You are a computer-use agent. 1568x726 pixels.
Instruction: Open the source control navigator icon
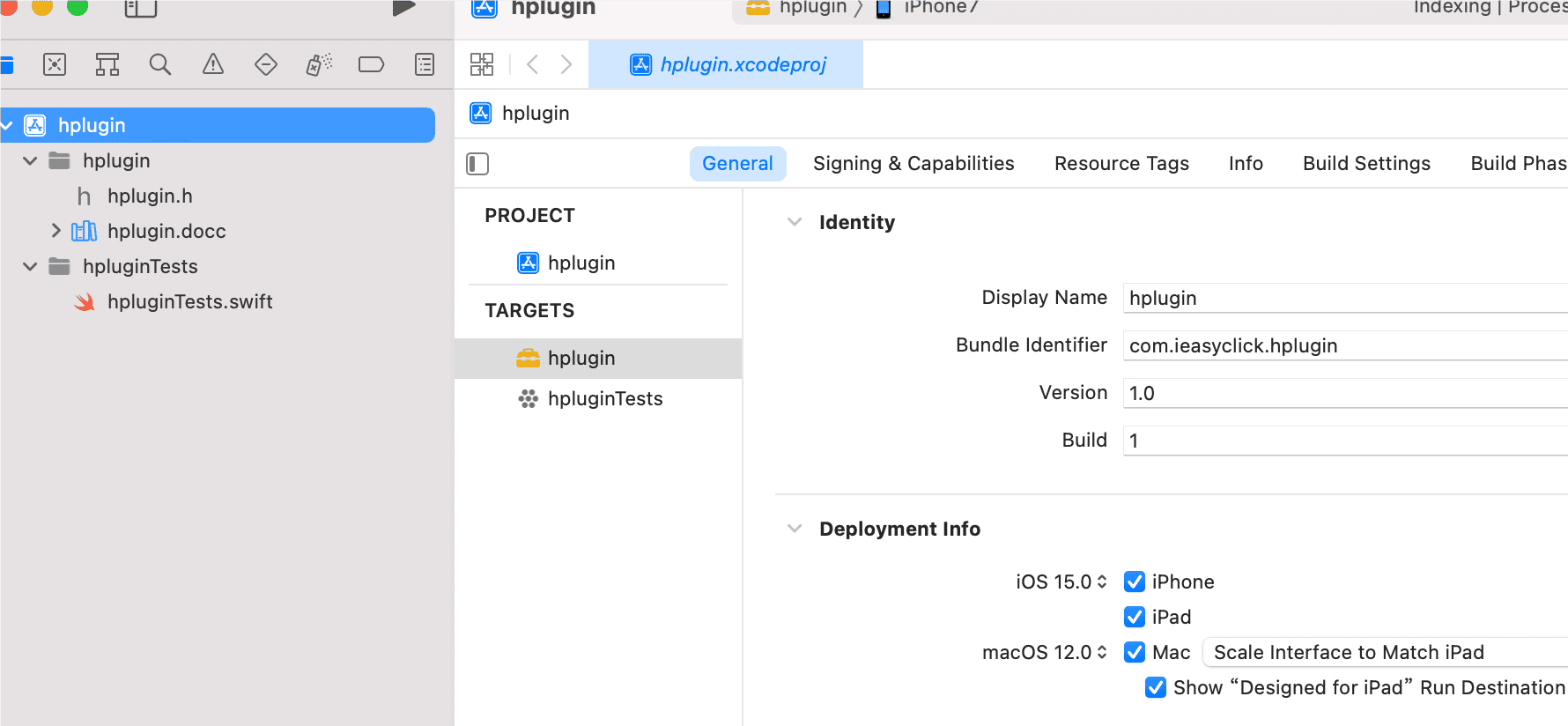point(55,64)
